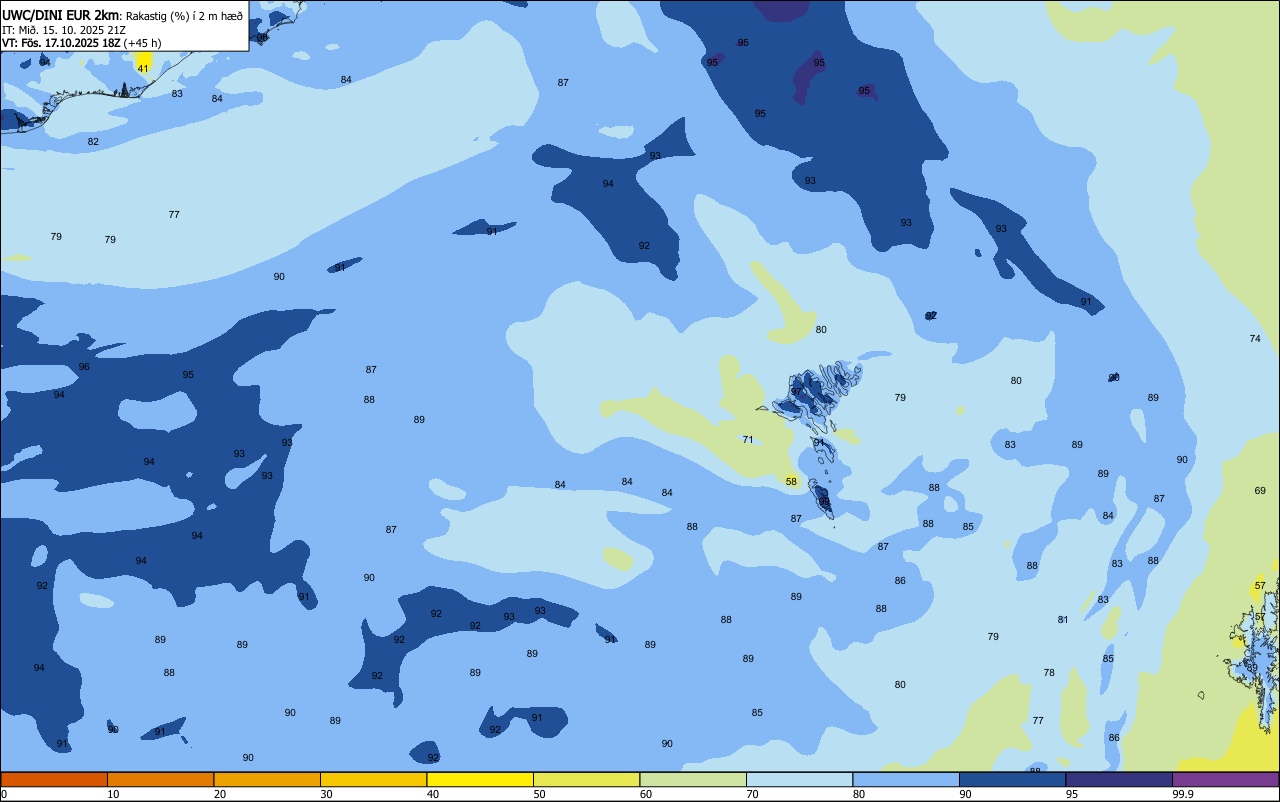Click the 20–30 legend color segment
This screenshot has width=1280, height=802.
click(x=267, y=779)
